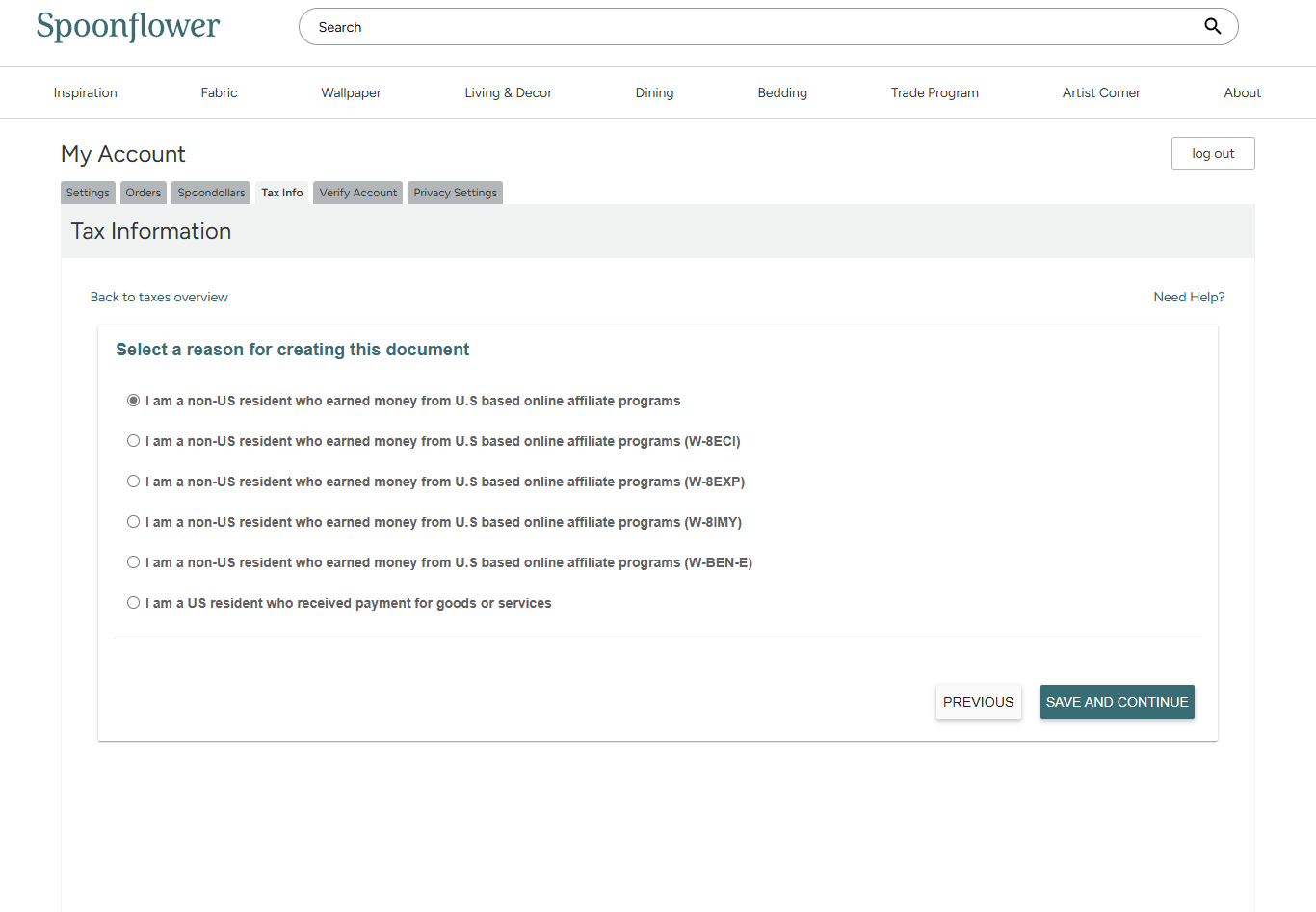Switch to the Settings tab

[88, 193]
